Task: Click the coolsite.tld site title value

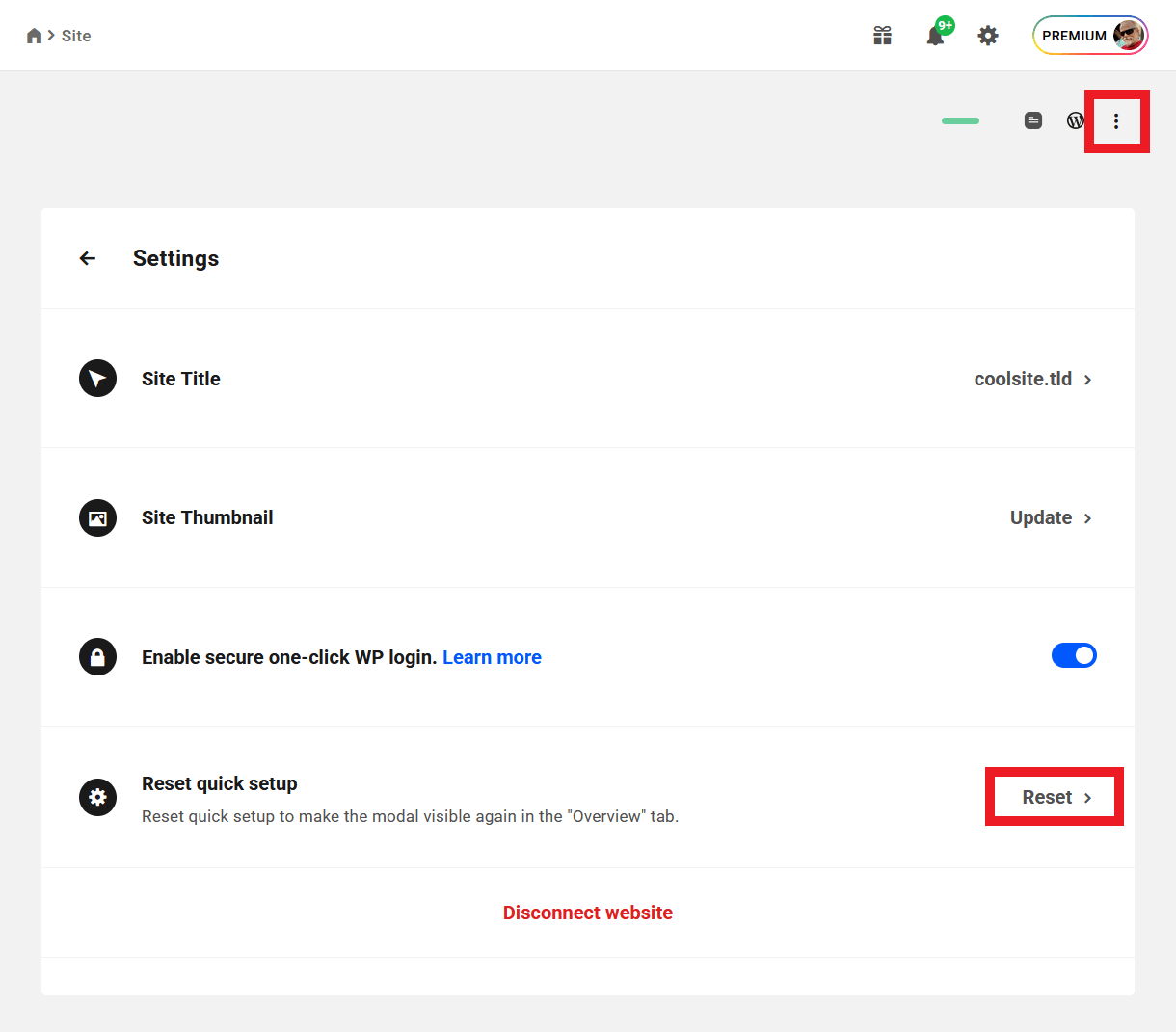Action: 1023,379
